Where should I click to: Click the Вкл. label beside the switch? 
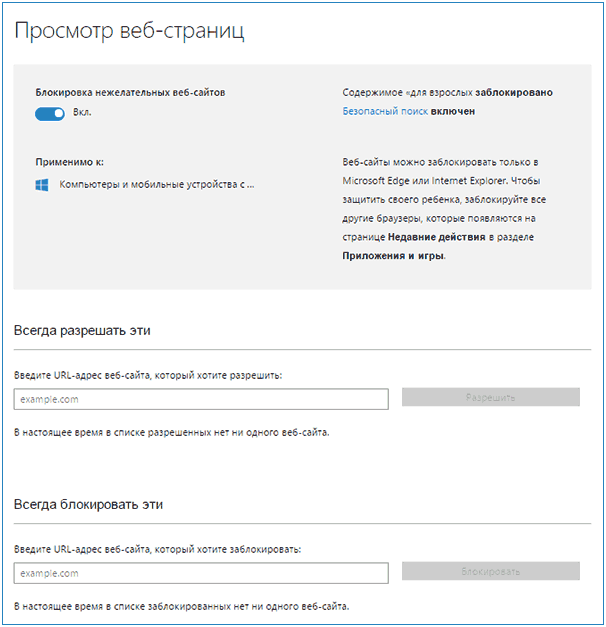click(82, 114)
